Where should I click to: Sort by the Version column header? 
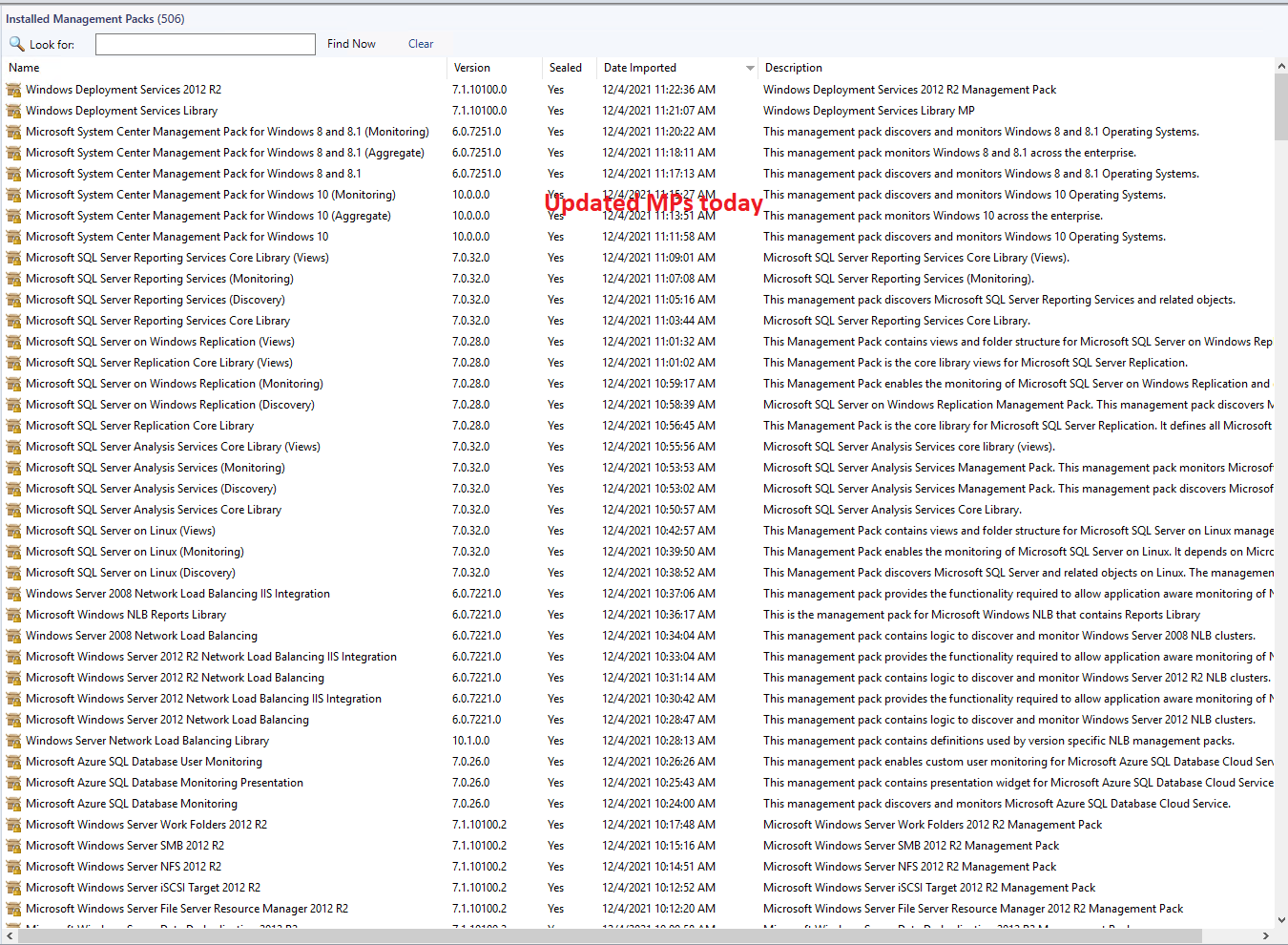click(472, 68)
